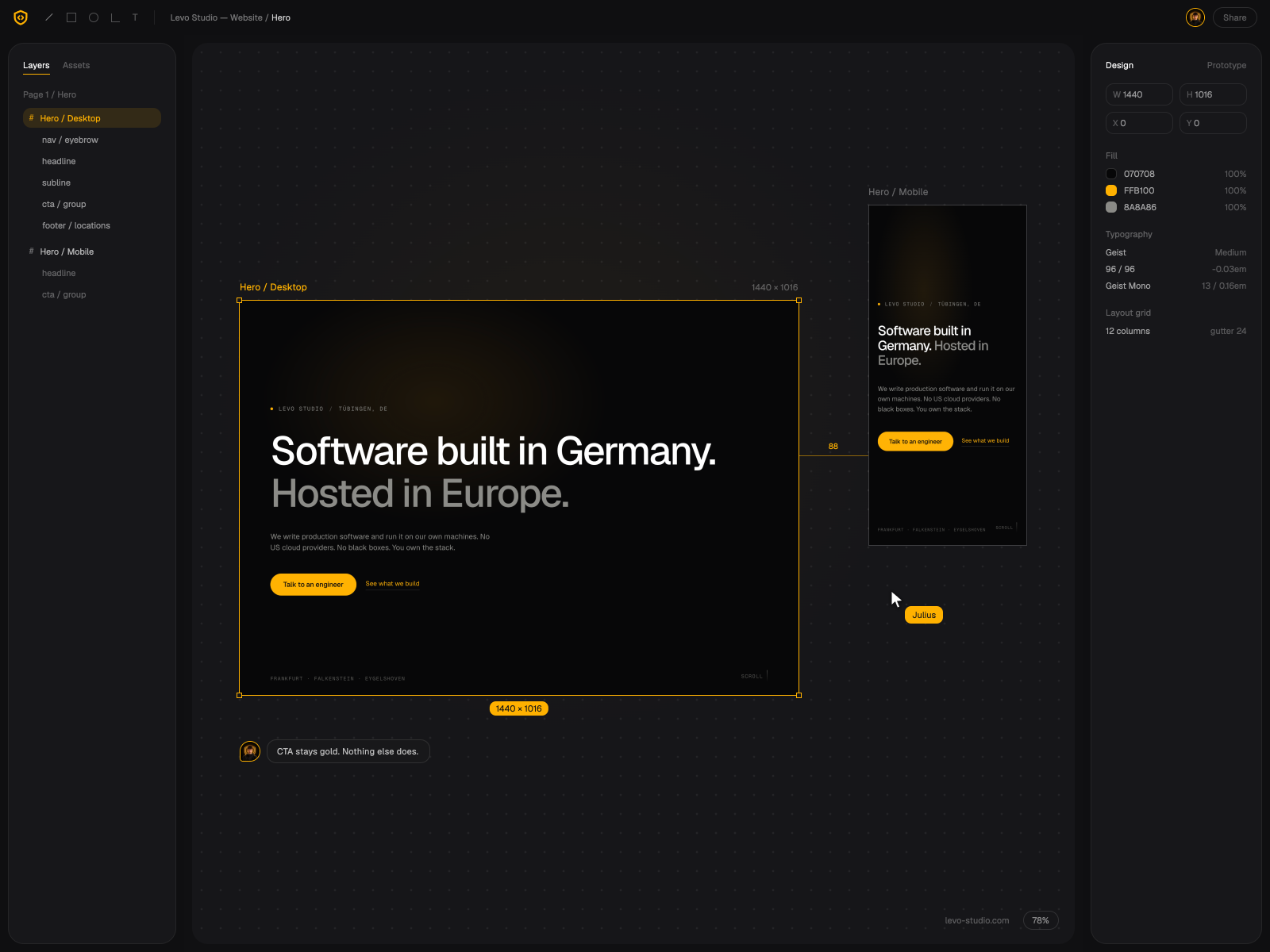Viewport: 1270px width, 952px height.
Task: Select the ellipse tool
Action: point(94,17)
